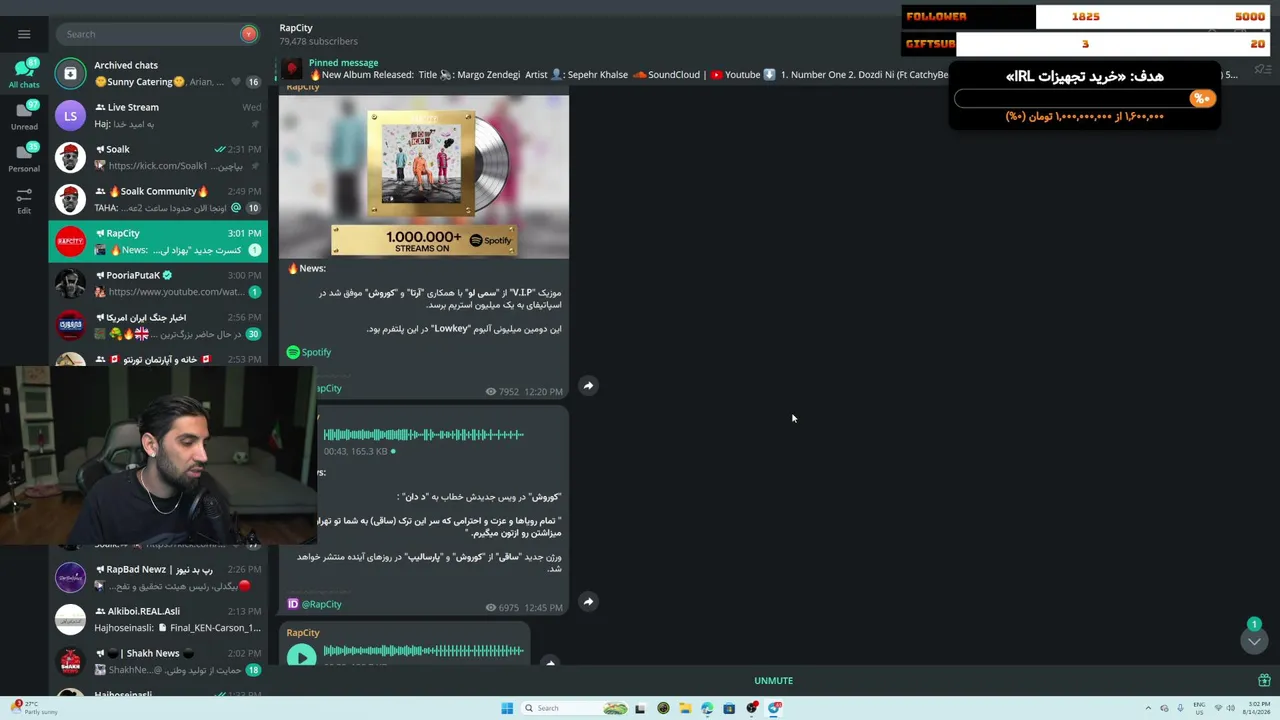Open Microsoft Store from the taskbar

(729, 708)
